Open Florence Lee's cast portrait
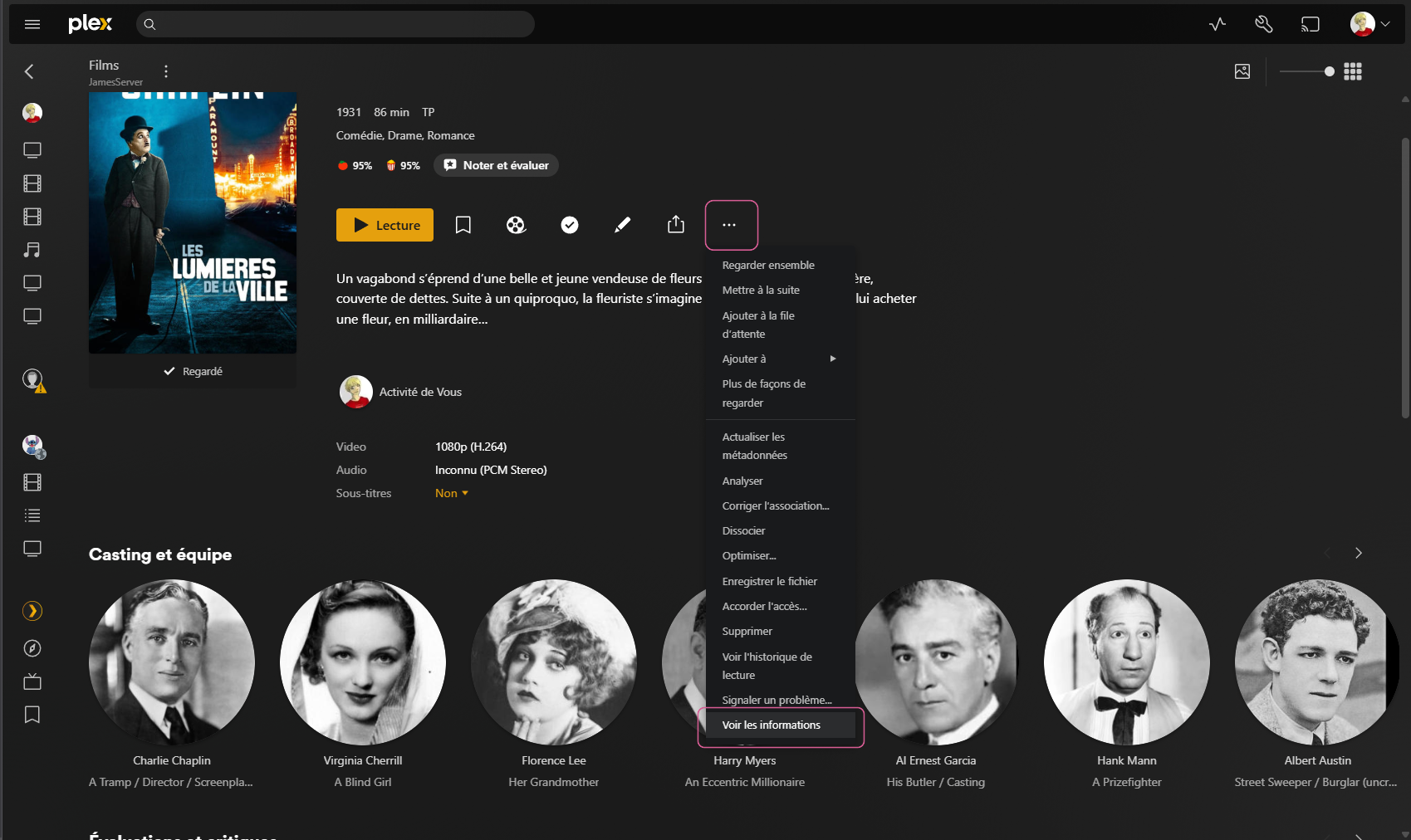This screenshot has width=1411, height=840. point(554,662)
